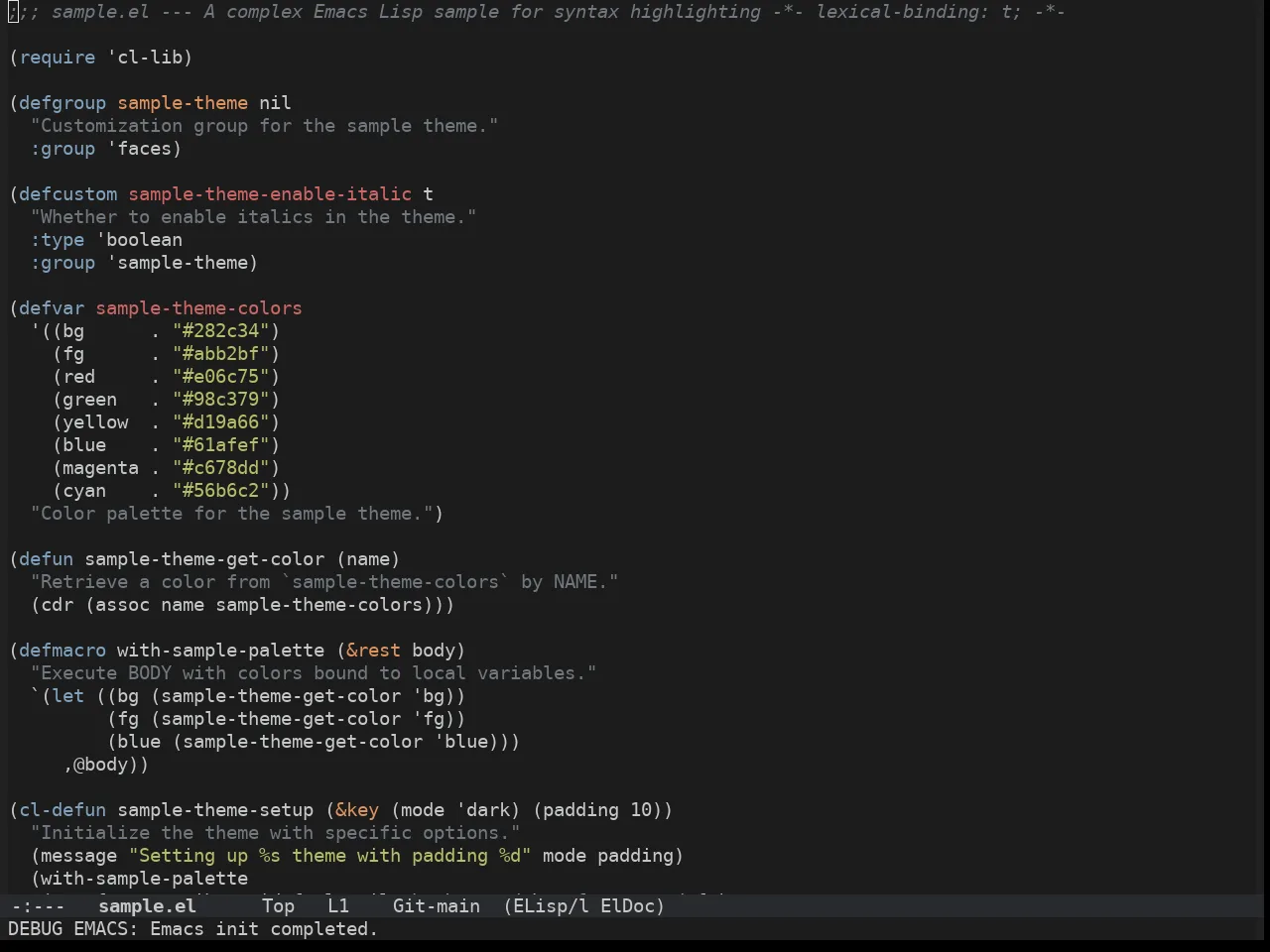Click the assoc call
The width and height of the screenshot is (1270, 952).
point(122,605)
